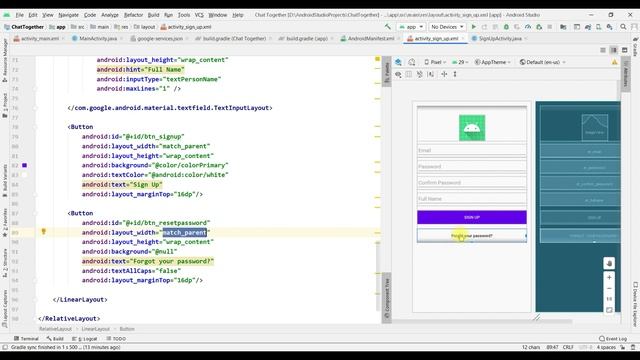640x360 pixels.
Task: Click the ChatTogether breadcrumb in navigation bar
Action: coord(24,27)
